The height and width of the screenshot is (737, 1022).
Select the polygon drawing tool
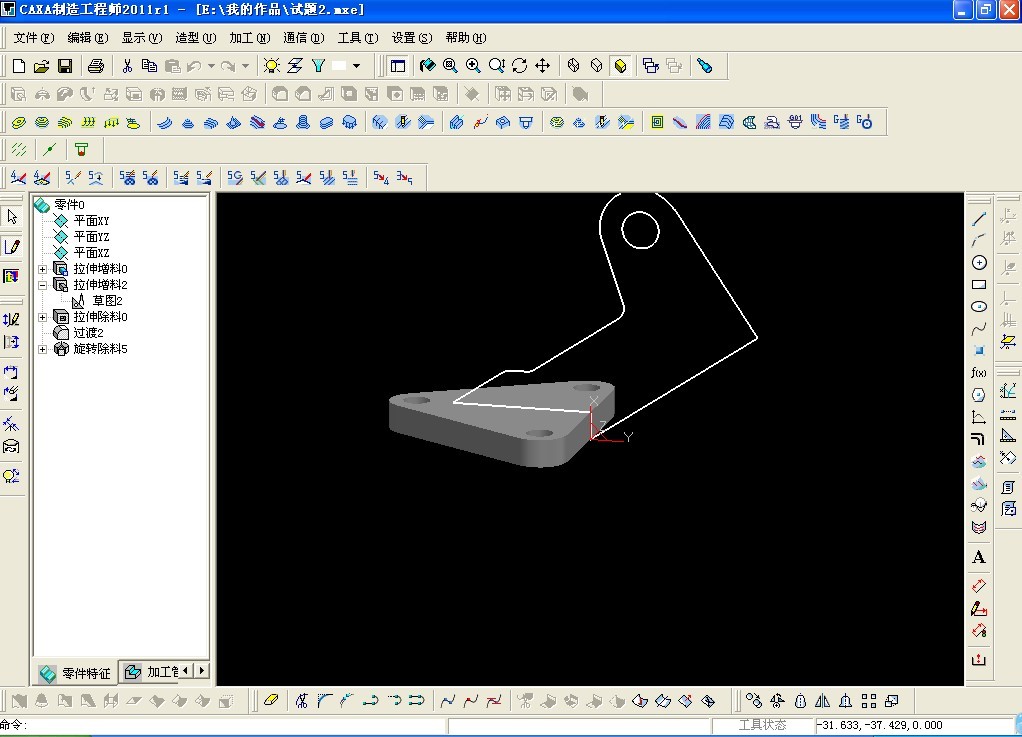979,395
